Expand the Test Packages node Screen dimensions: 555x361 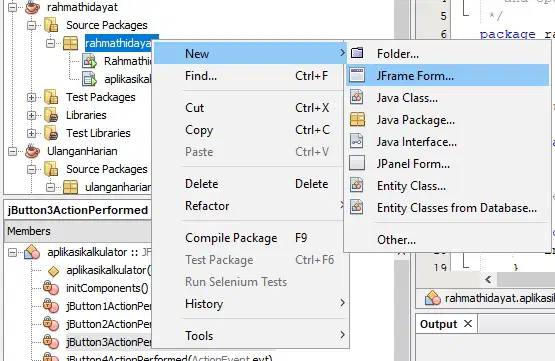[x=32, y=97]
